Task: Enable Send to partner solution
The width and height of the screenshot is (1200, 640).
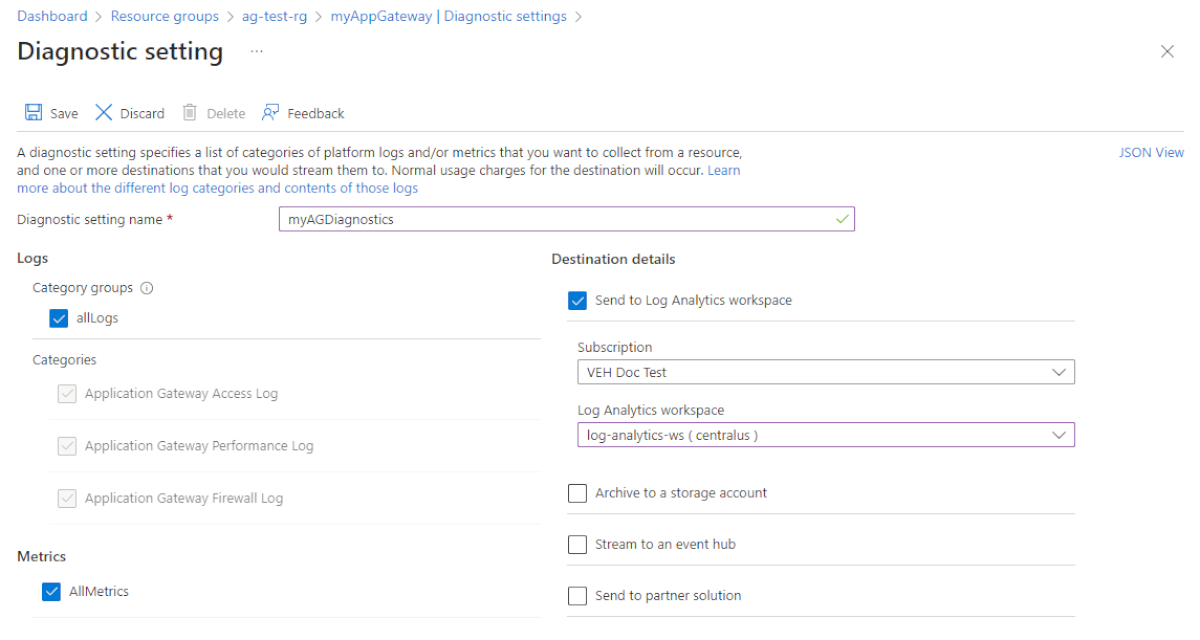Action: (x=577, y=595)
